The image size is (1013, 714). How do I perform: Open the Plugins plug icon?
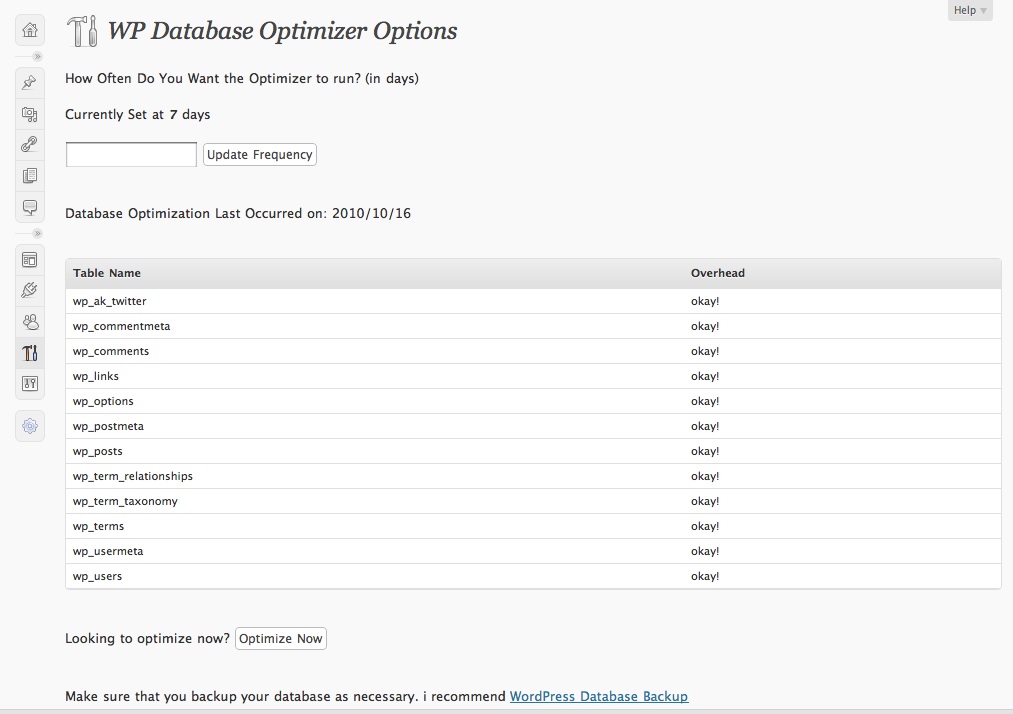pos(30,290)
